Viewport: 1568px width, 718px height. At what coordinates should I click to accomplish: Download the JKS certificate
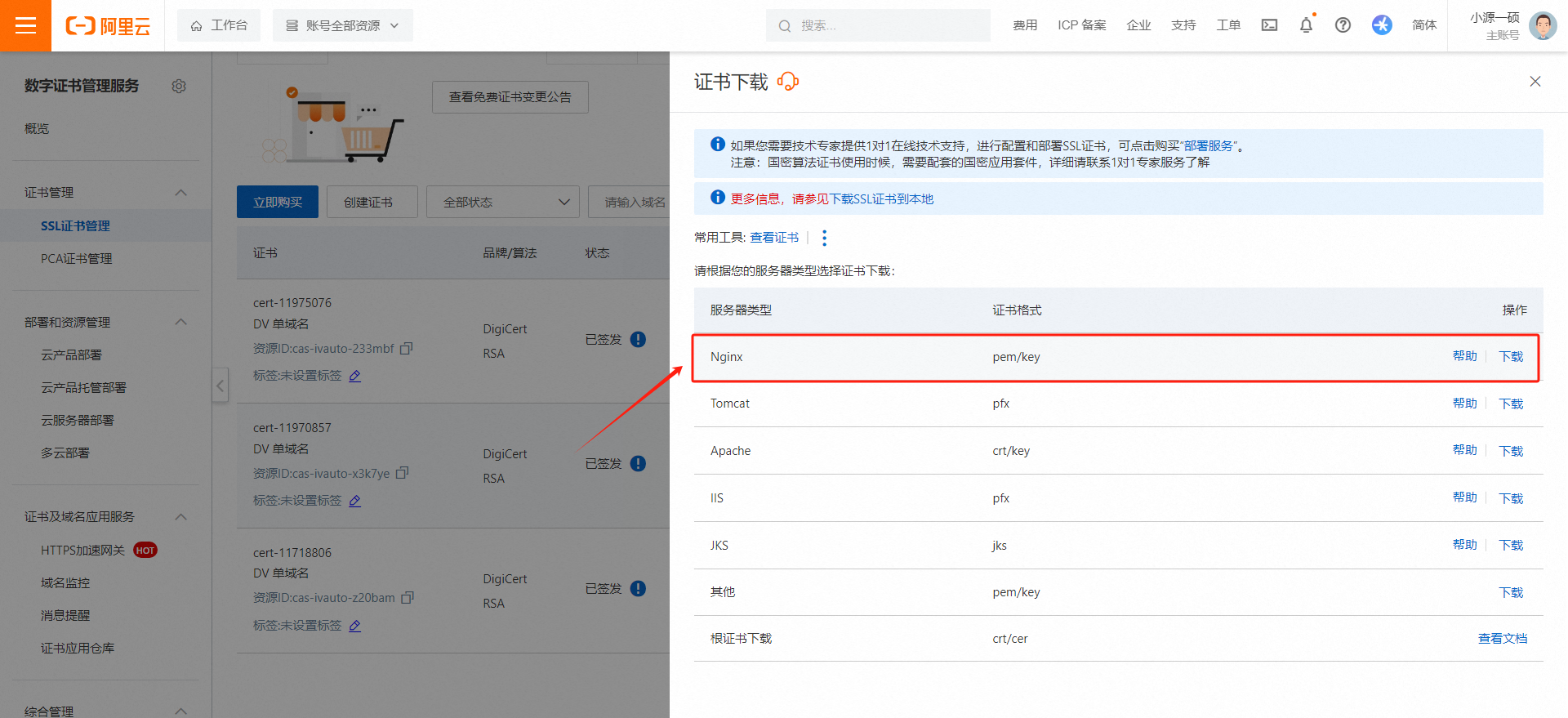[x=1511, y=545]
